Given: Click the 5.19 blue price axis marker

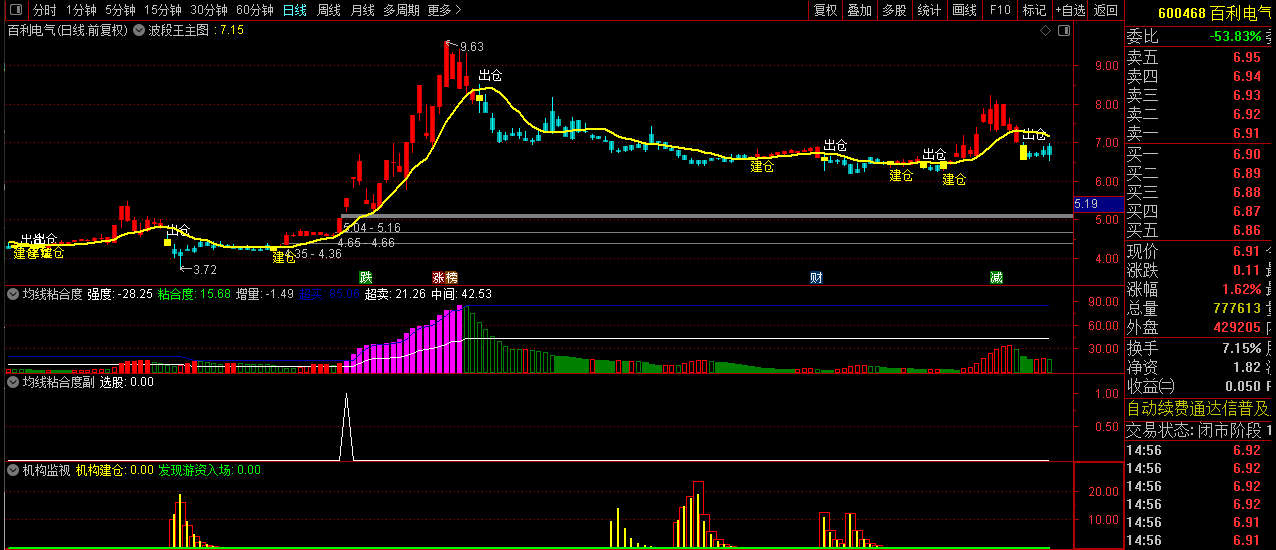Looking at the screenshot, I should tap(1098, 204).
